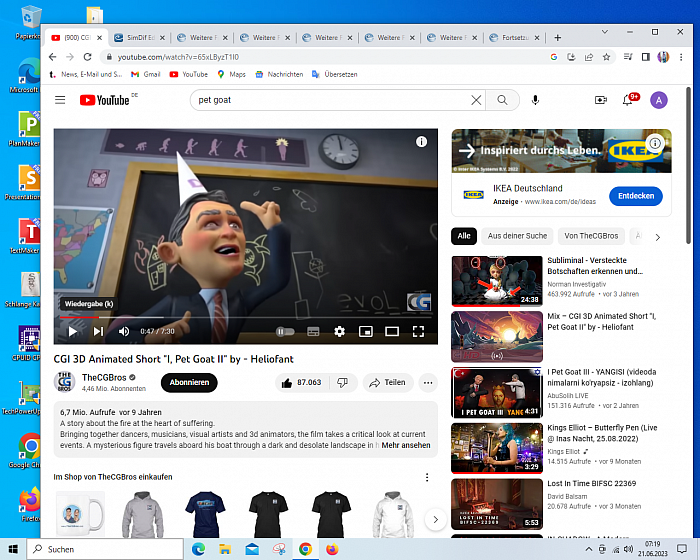
Task: Subscribe with the Abonnieren button
Action: pyautogui.click(x=189, y=383)
